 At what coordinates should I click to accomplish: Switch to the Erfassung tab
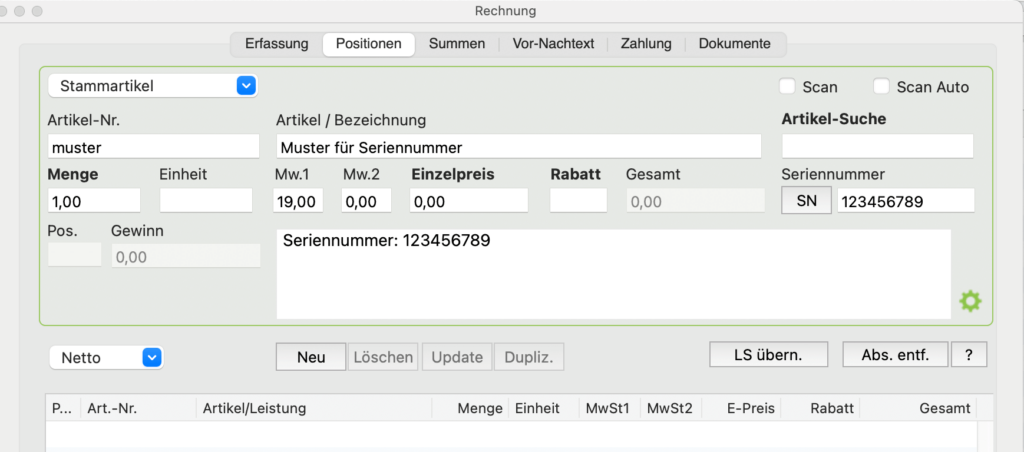(x=276, y=44)
